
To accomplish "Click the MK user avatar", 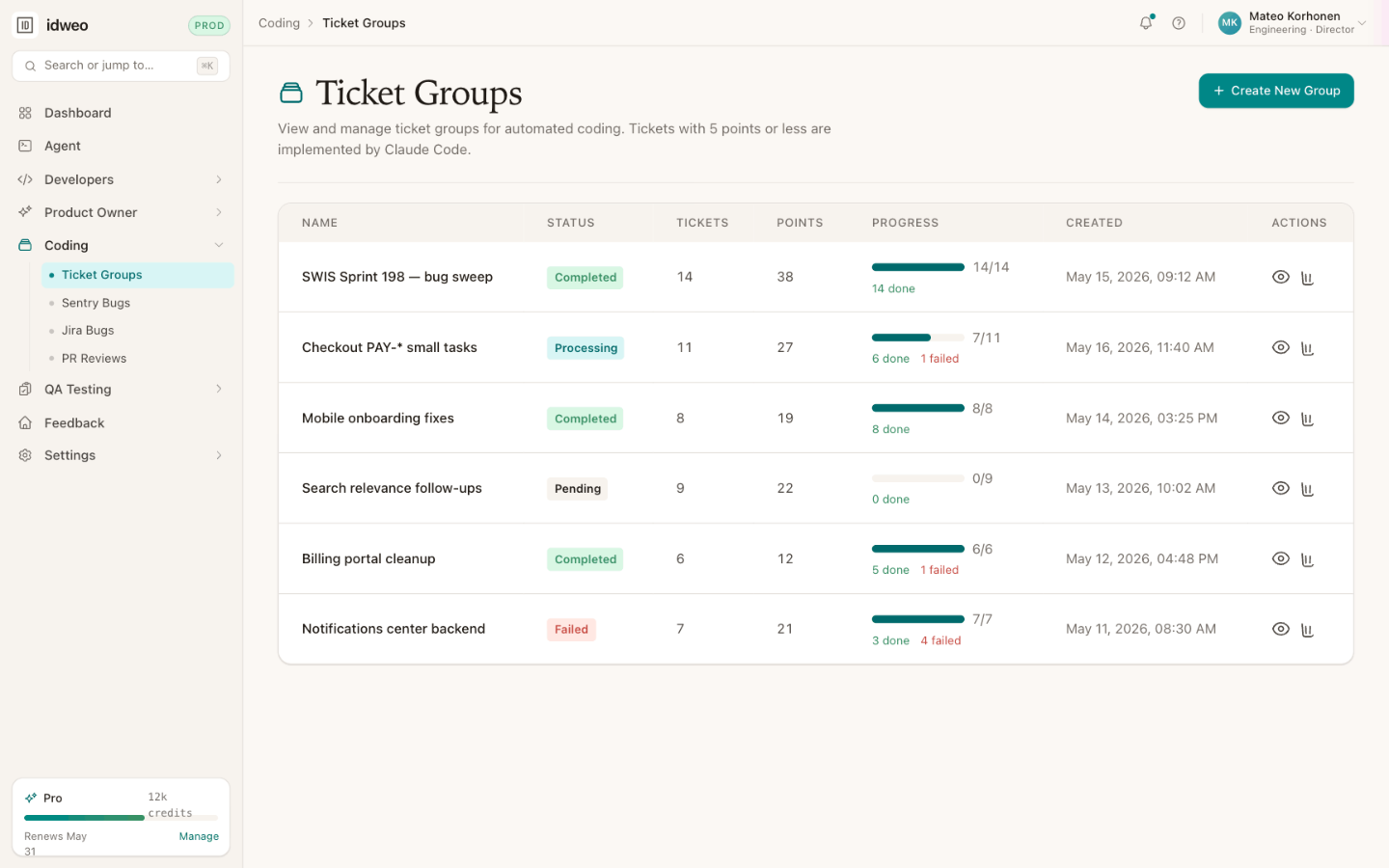I will pyautogui.click(x=1230, y=23).
